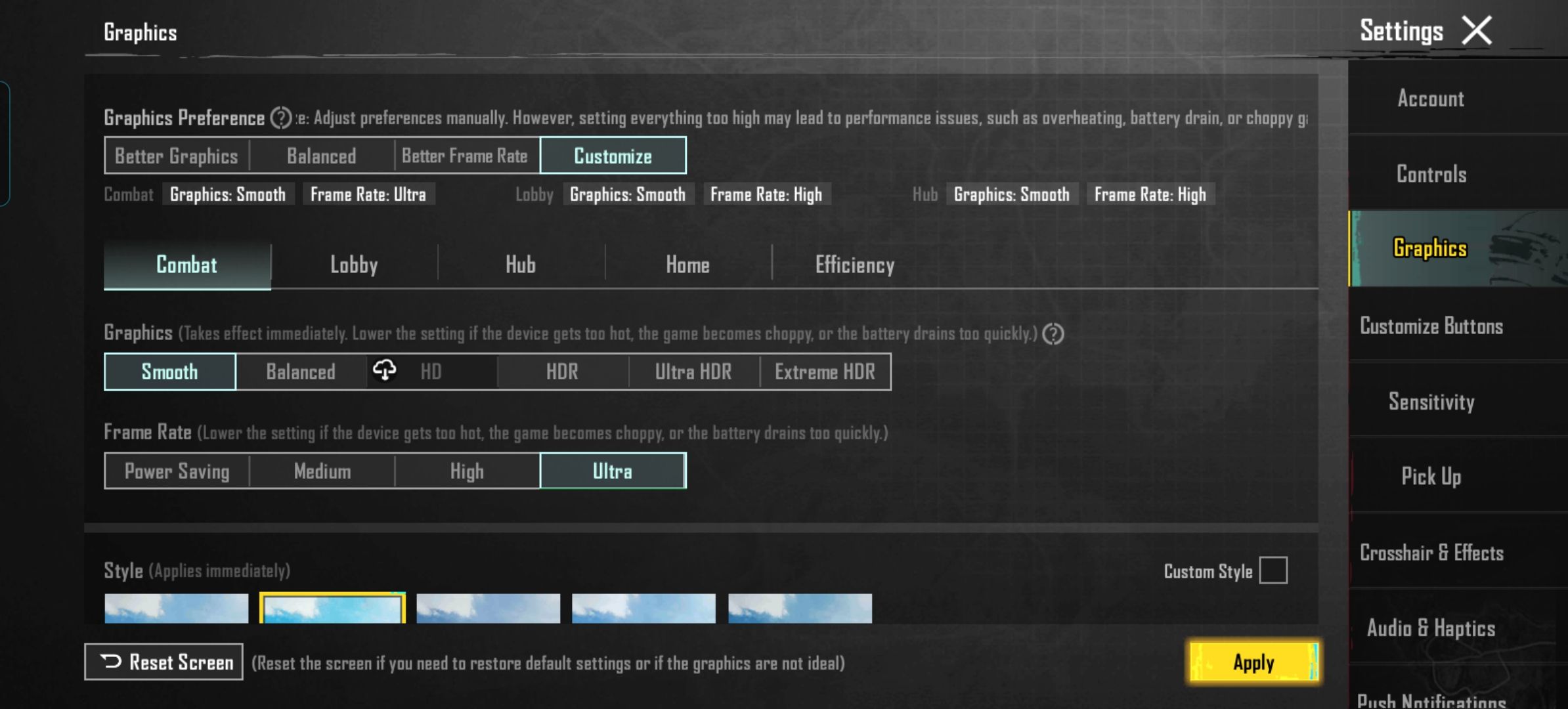Choose Better Frame Rate preference
1568x709 pixels.
pos(465,156)
